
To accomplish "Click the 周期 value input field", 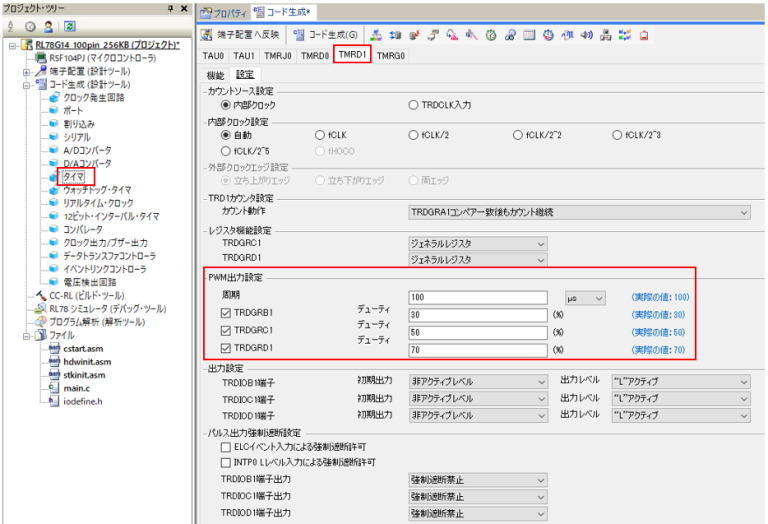I will [x=477, y=298].
